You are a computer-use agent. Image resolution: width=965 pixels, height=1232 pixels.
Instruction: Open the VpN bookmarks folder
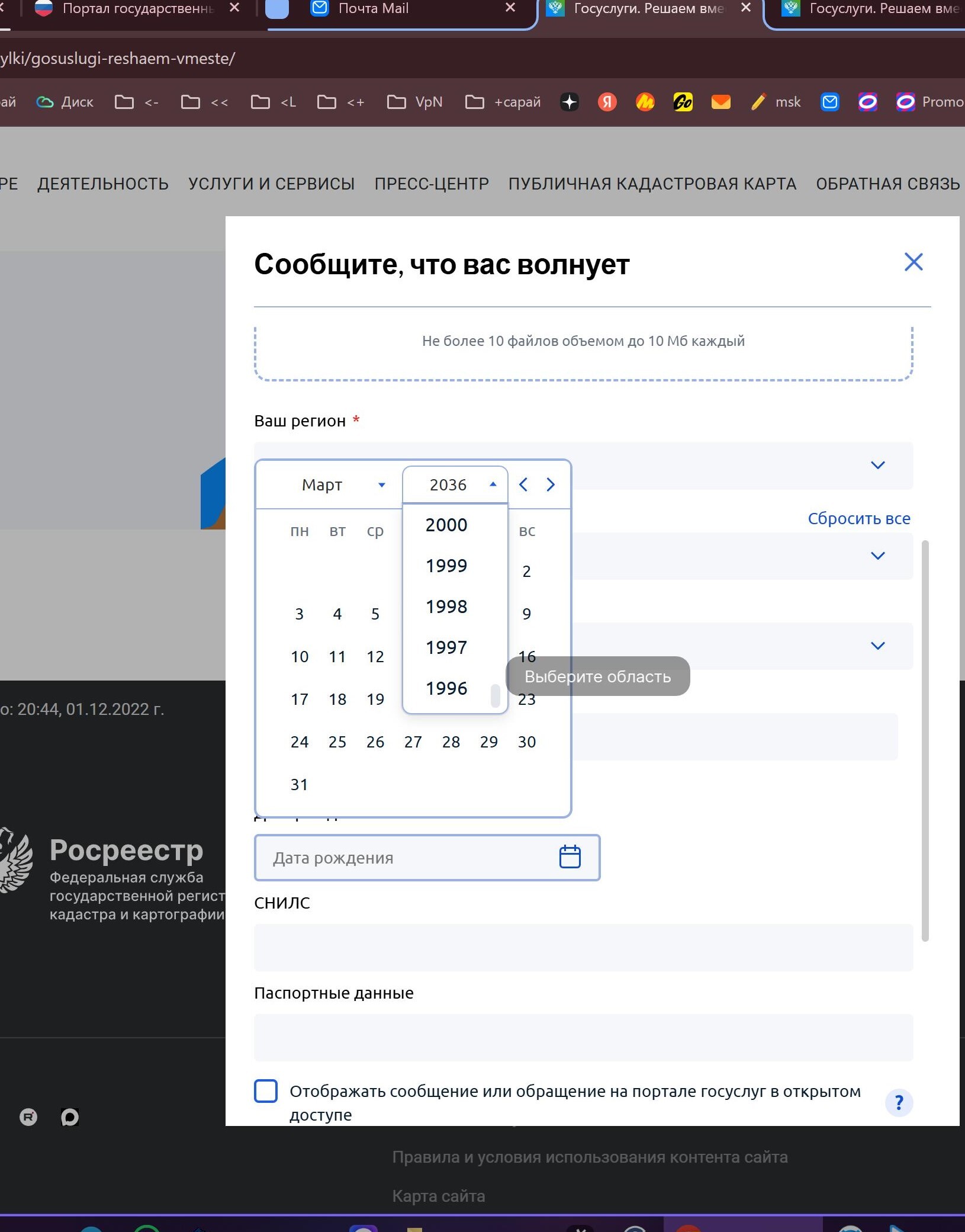click(414, 102)
